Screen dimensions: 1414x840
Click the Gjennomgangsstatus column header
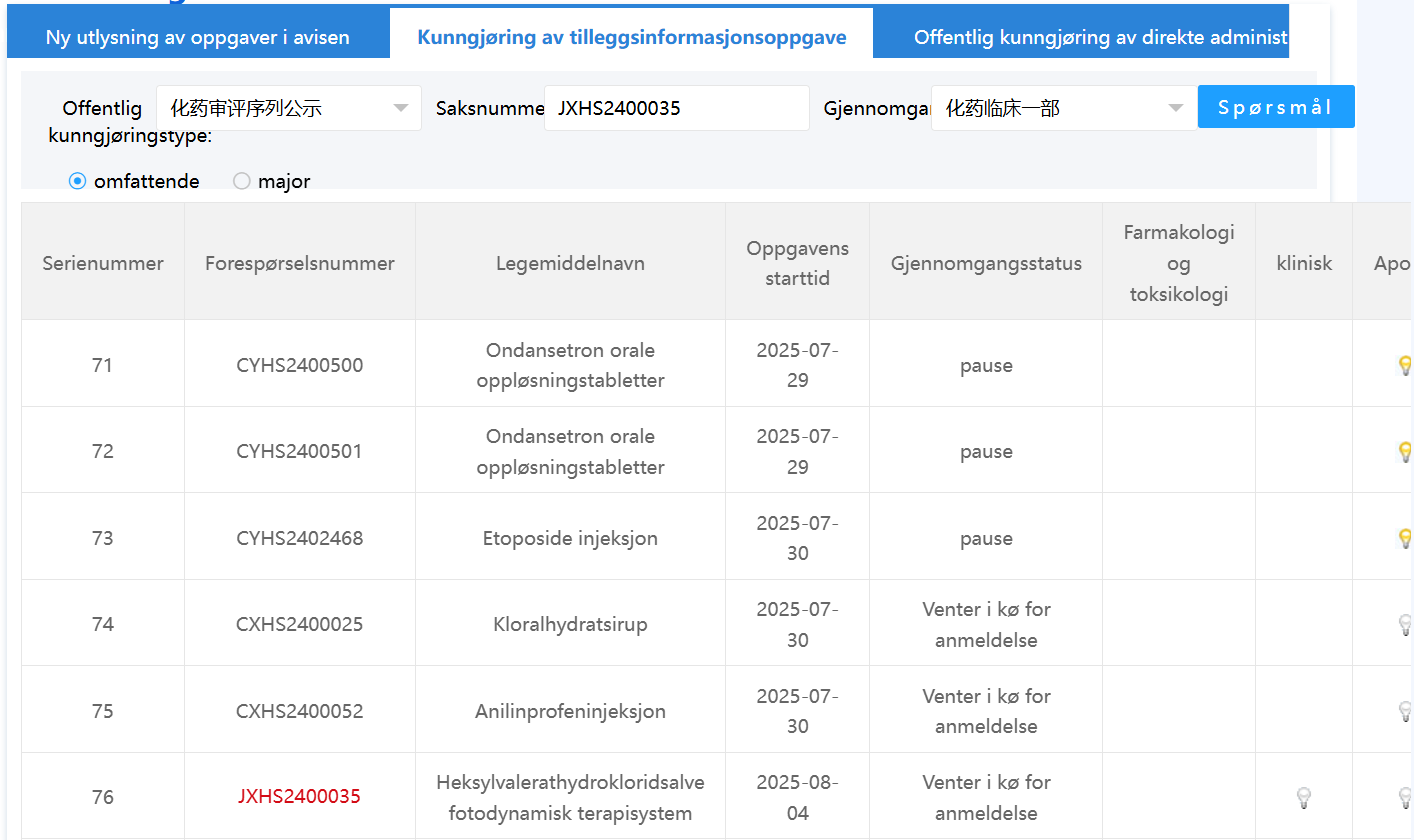(x=986, y=263)
